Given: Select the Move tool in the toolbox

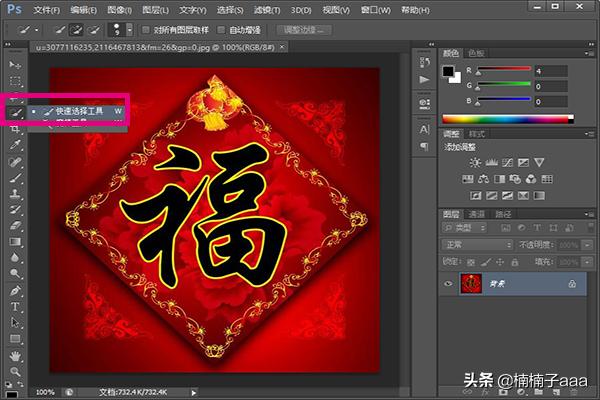Looking at the screenshot, I should (15, 64).
